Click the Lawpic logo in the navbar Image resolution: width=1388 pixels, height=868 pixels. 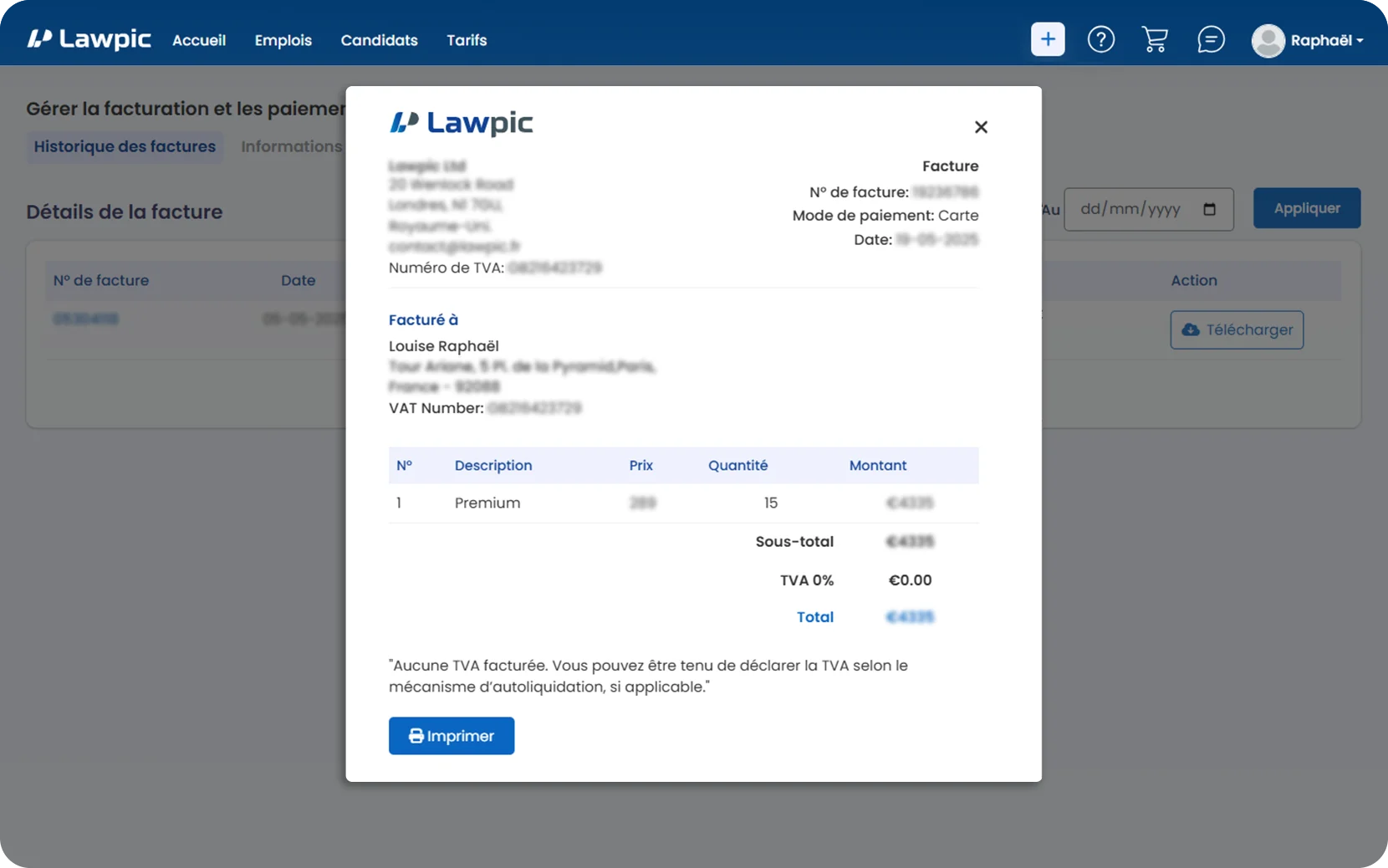(89, 39)
